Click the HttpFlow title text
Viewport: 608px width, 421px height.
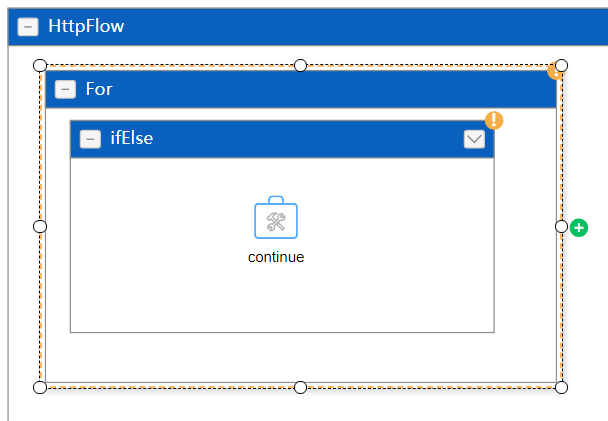click(86, 26)
